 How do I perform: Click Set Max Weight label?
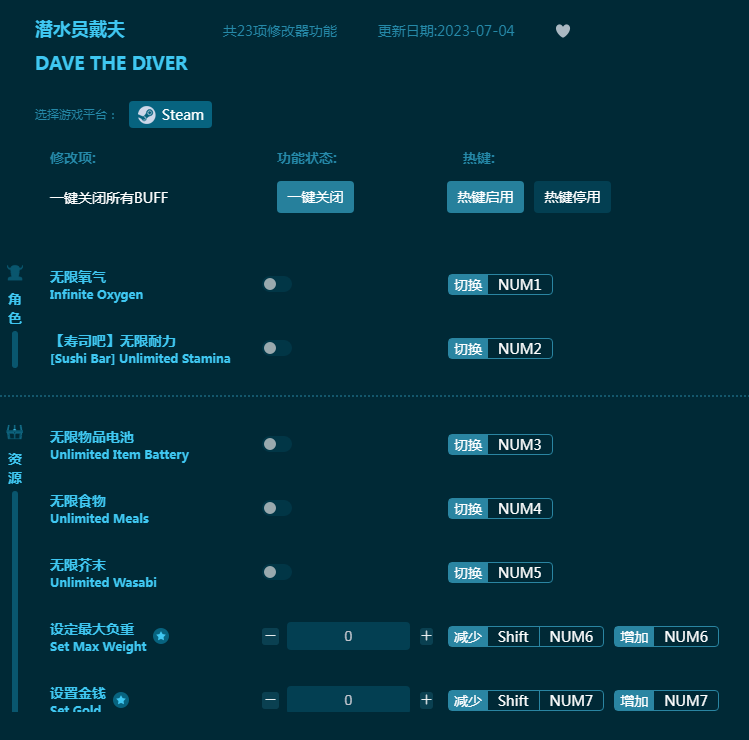point(98,646)
